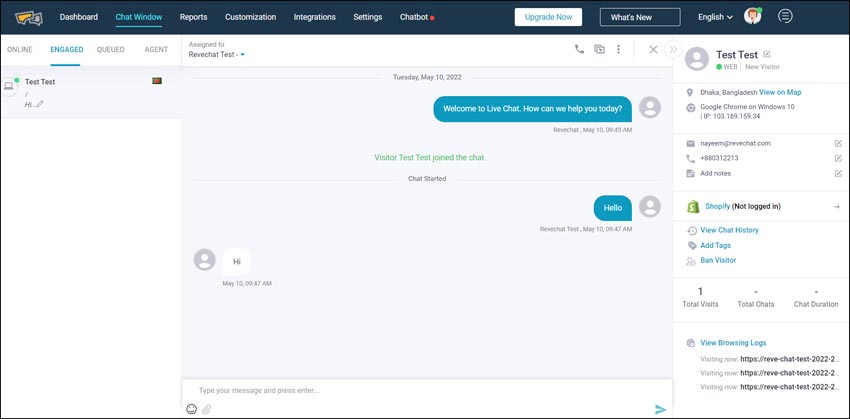The image size is (850, 419).
Task: Click the message input field
Action: (x=420, y=390)
